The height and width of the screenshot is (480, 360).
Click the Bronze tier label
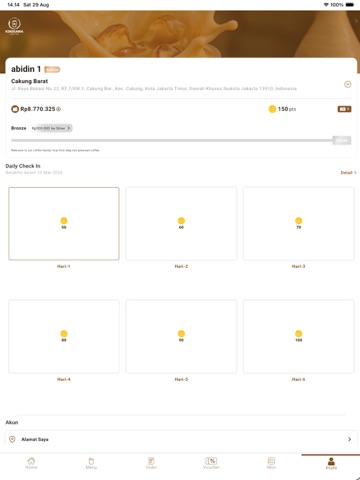[19, 128]
